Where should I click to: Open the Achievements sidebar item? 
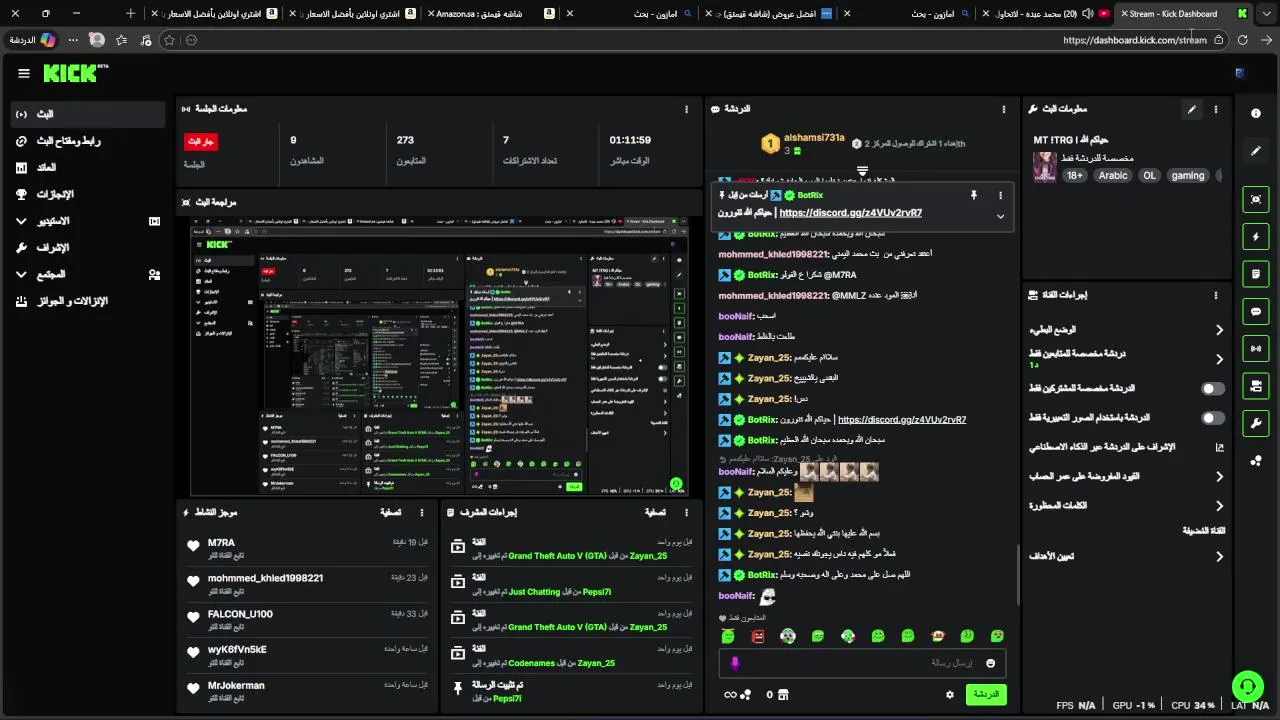coord(88,195)
